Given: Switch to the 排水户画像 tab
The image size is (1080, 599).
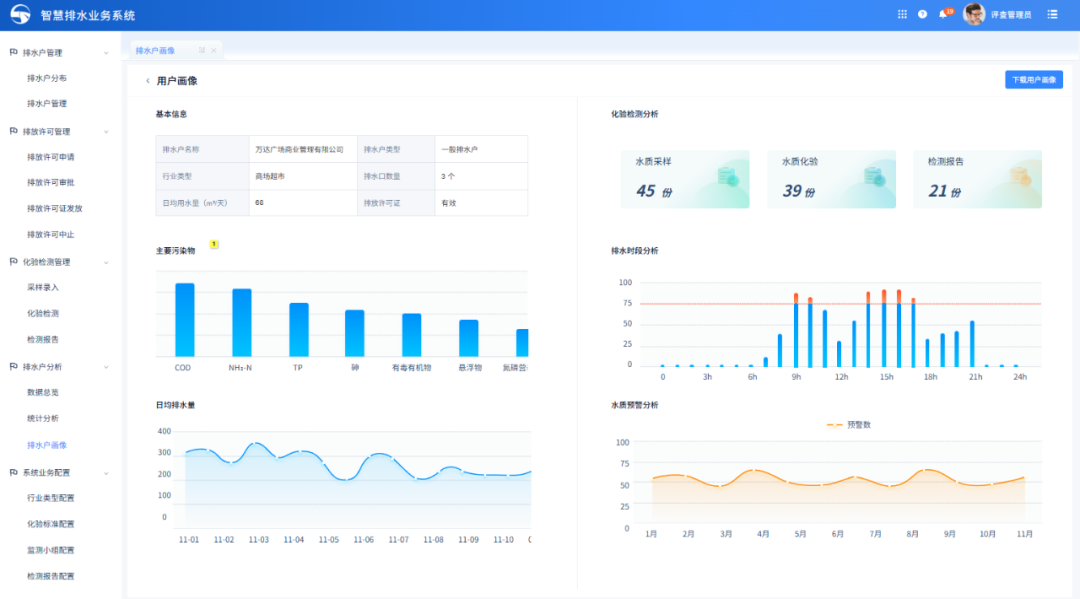Looking at the screenshot, I should (156, 50).
